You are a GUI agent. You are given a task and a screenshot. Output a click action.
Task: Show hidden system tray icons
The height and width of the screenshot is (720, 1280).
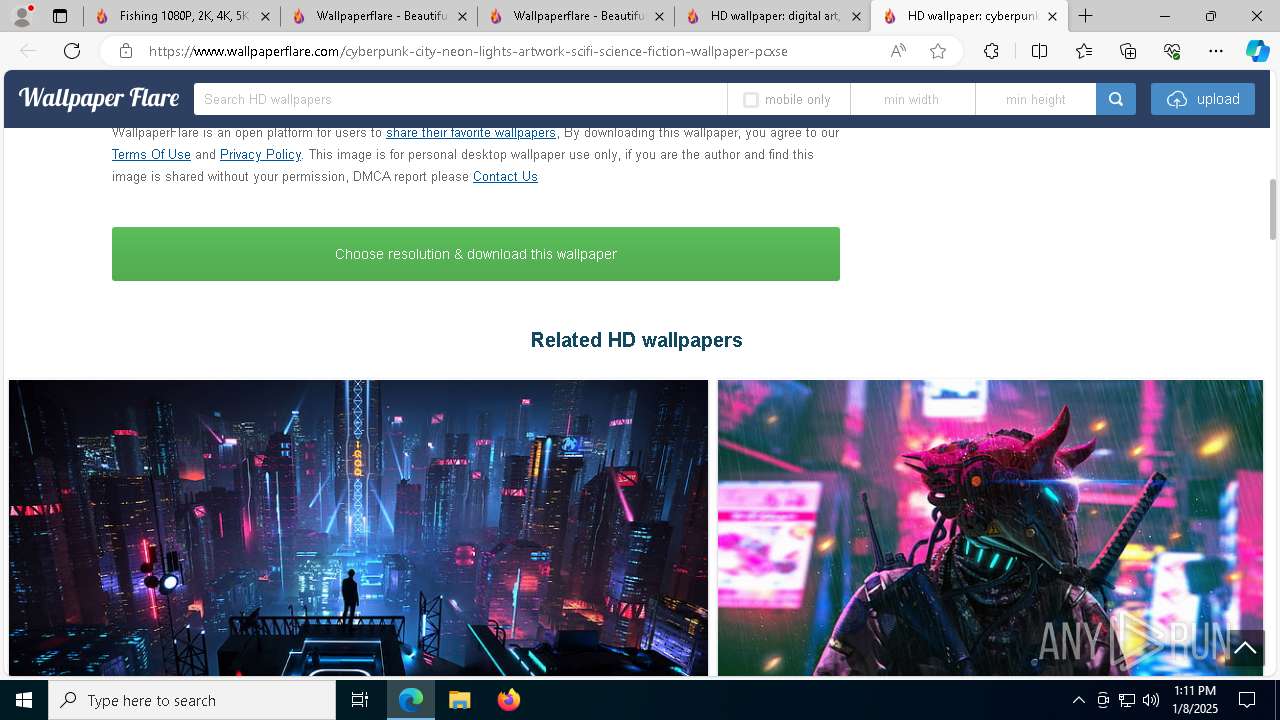pyautogui.click(x=1078, y=700)
